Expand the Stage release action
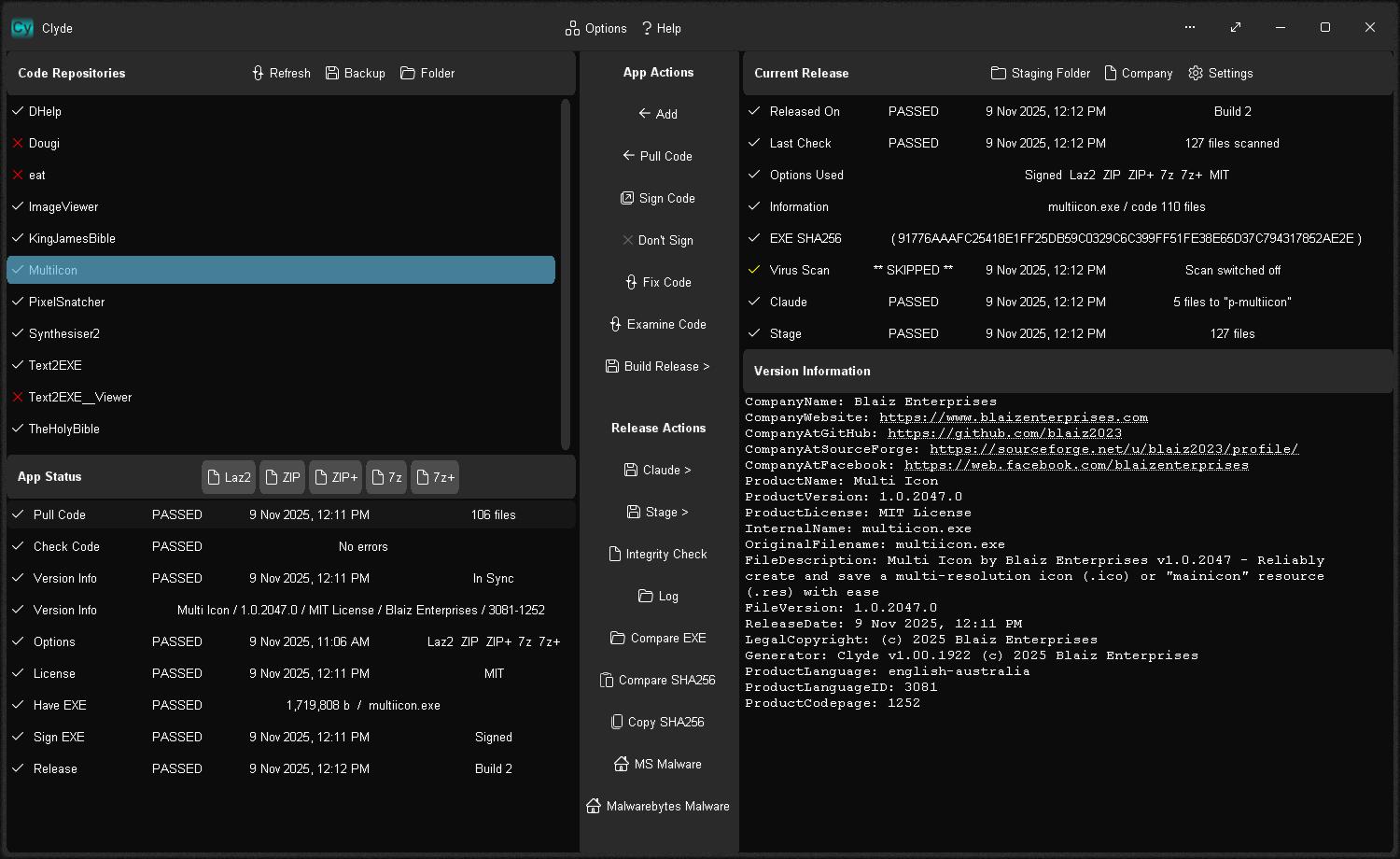Viewport: 1400px width, 859px height. pyautogui.click(x=658, y=512)
